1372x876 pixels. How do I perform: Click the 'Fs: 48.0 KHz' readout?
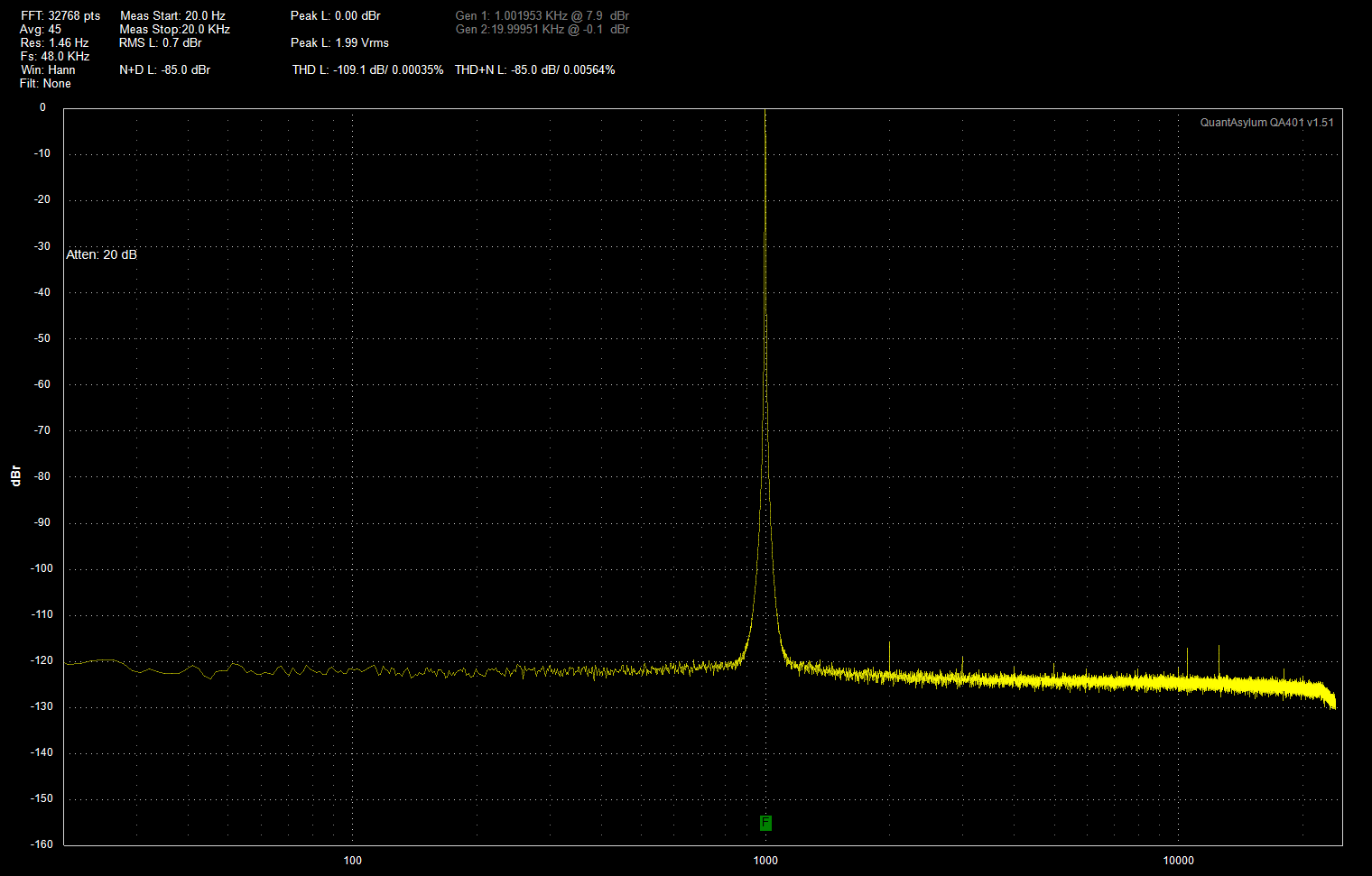pyautogui.click(x=55, y=56)
